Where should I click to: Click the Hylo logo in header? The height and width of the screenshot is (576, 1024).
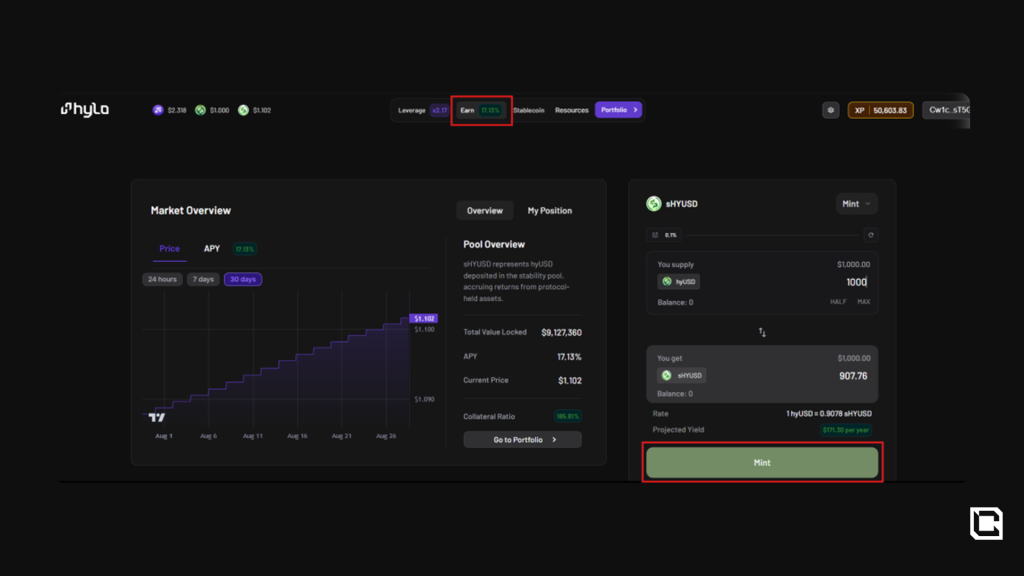coord(85,110)
